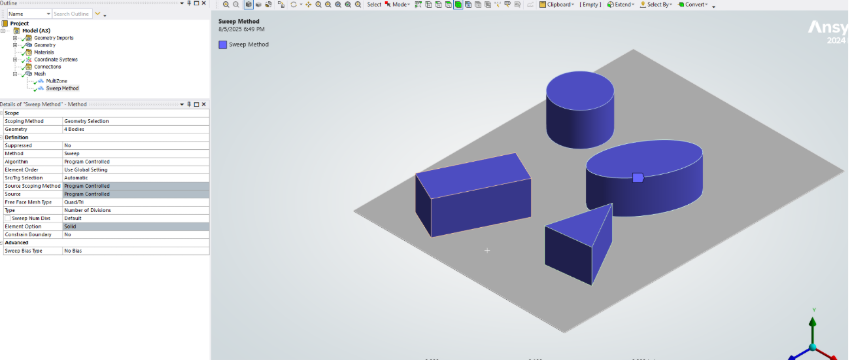Screen dimensions: 849x360
Task: Open the Name filter dropdown in Outline
Action: [48, 14]
